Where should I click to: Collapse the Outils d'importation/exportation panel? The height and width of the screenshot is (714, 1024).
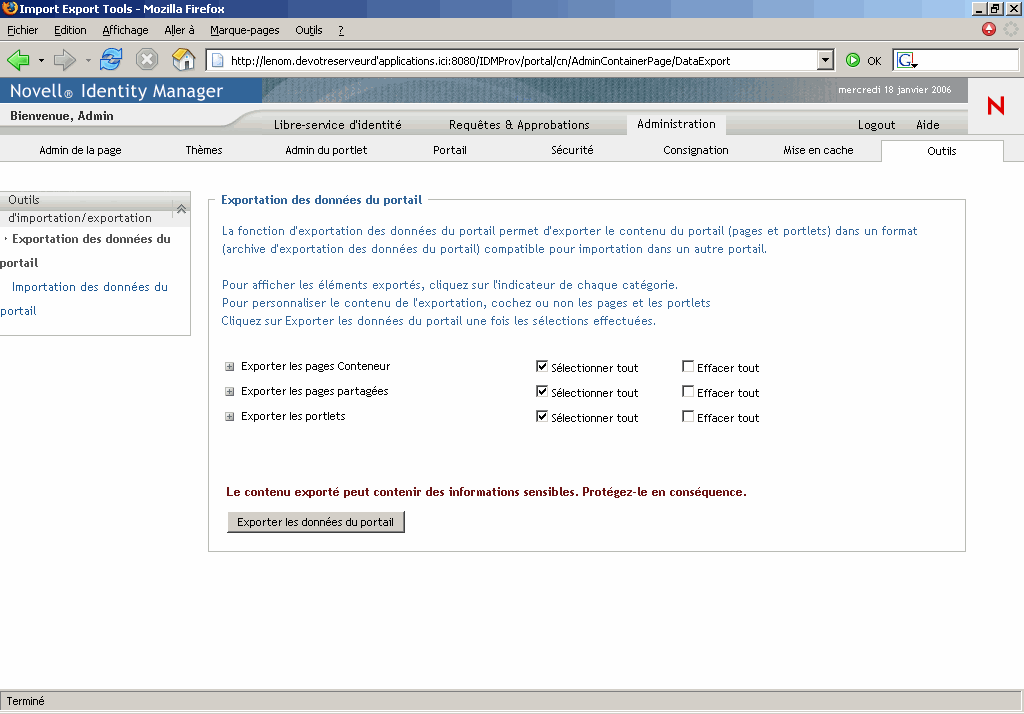(182, 209)
